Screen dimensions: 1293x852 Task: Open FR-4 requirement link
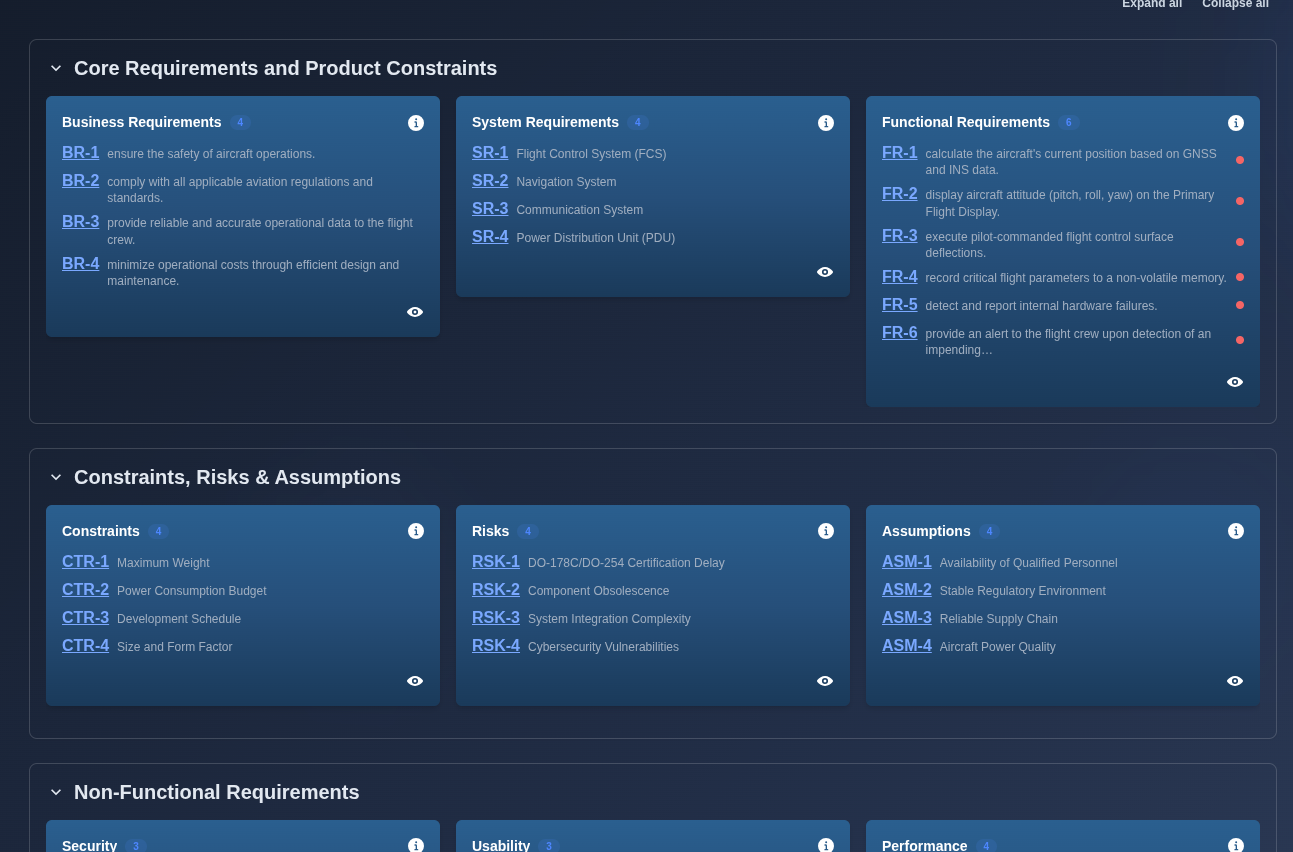[900, 277]
